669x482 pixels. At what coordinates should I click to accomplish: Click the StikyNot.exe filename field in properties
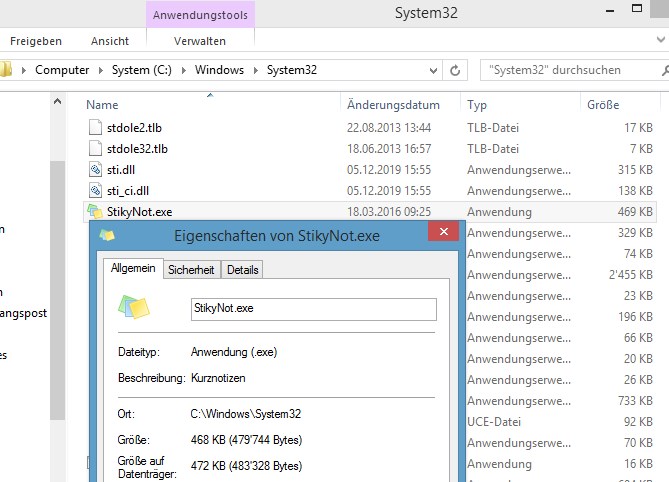pos(314,309)
